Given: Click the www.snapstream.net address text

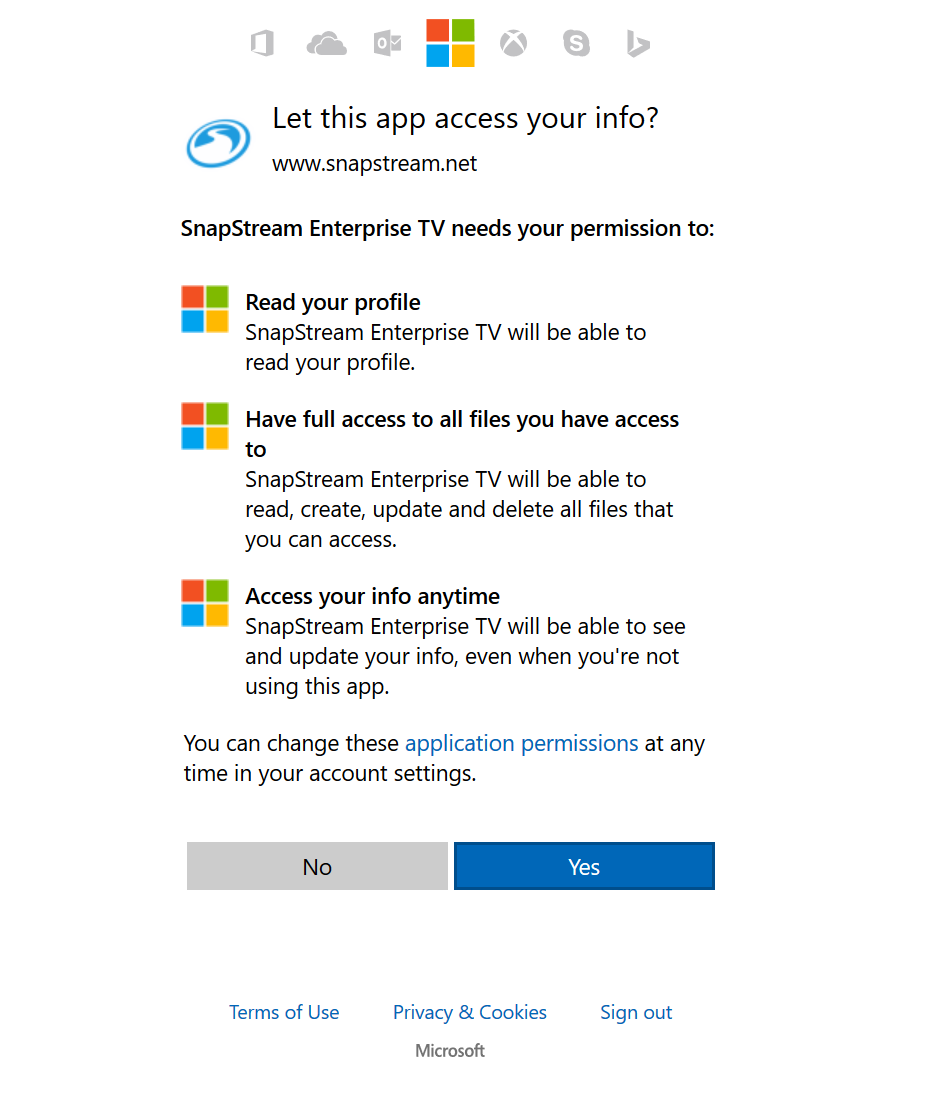Looking at the screenshot, I should (x=374, y=163).
